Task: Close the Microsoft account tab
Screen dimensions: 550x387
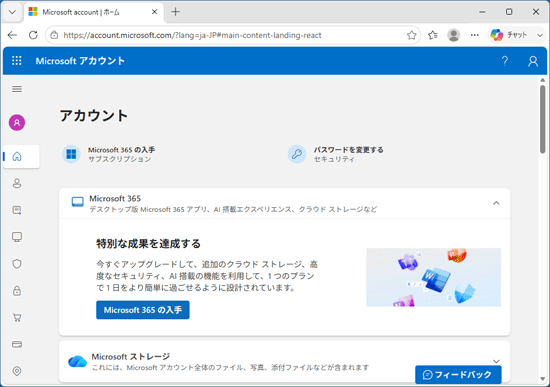Action: tap(154, 12)
